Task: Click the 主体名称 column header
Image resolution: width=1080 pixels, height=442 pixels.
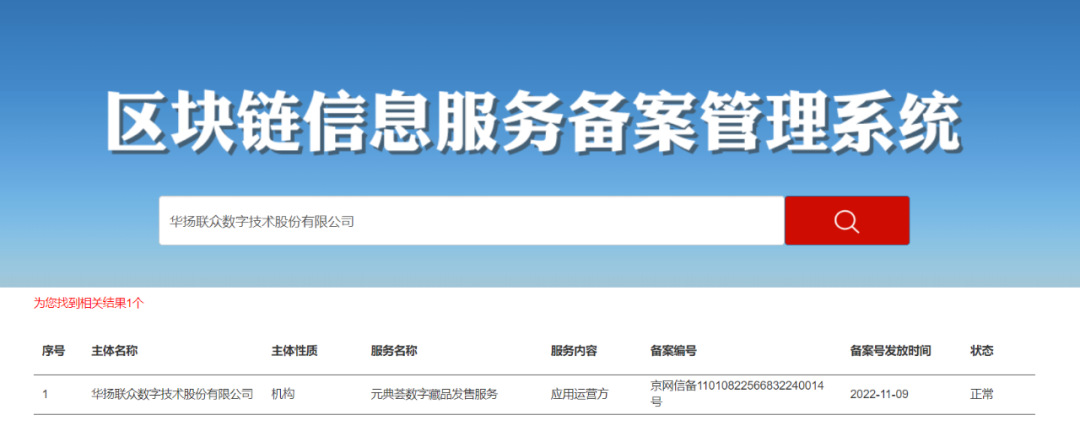Action: point(114,350)
